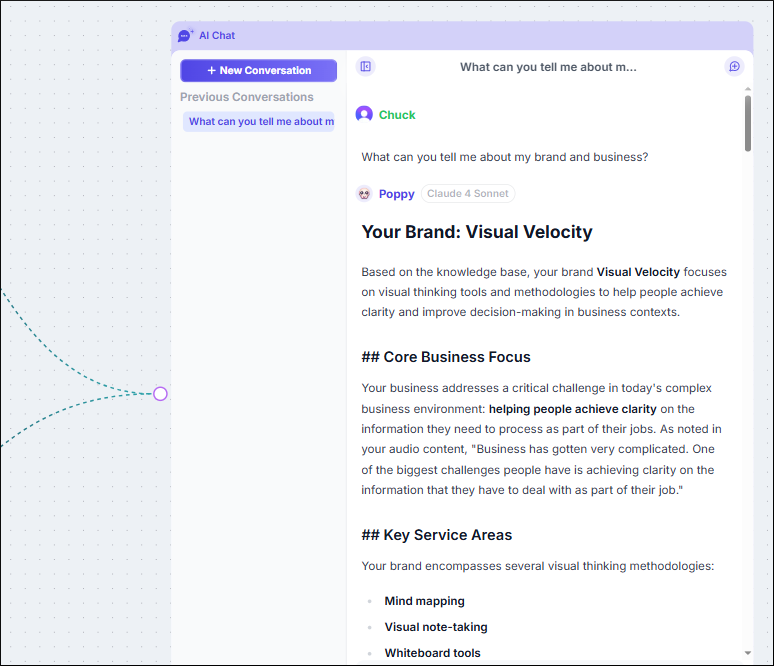Click the scroll down arrow in chat
774x666 pixels.
747,652
